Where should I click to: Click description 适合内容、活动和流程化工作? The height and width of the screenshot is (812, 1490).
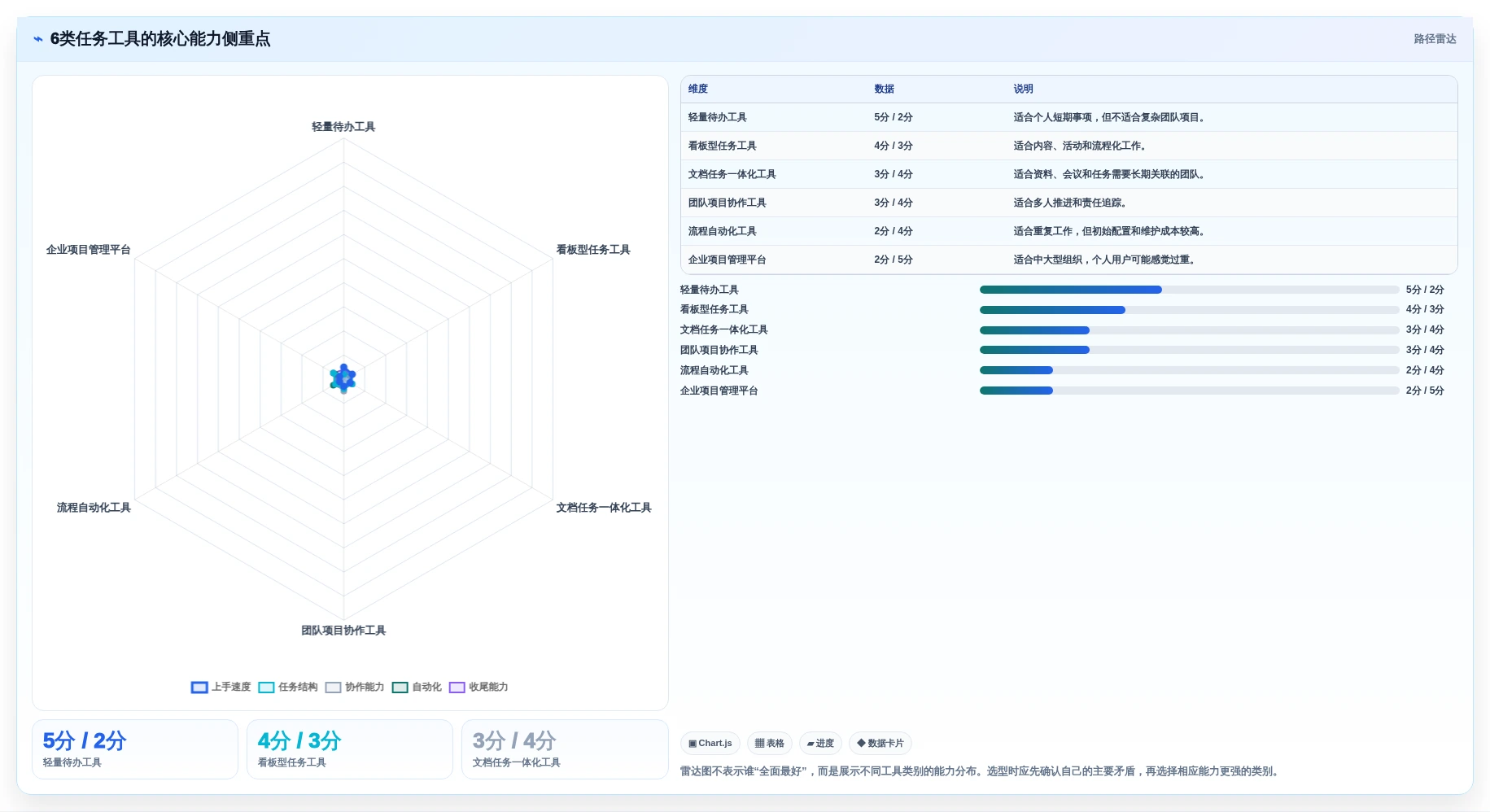coord(1080,146)
